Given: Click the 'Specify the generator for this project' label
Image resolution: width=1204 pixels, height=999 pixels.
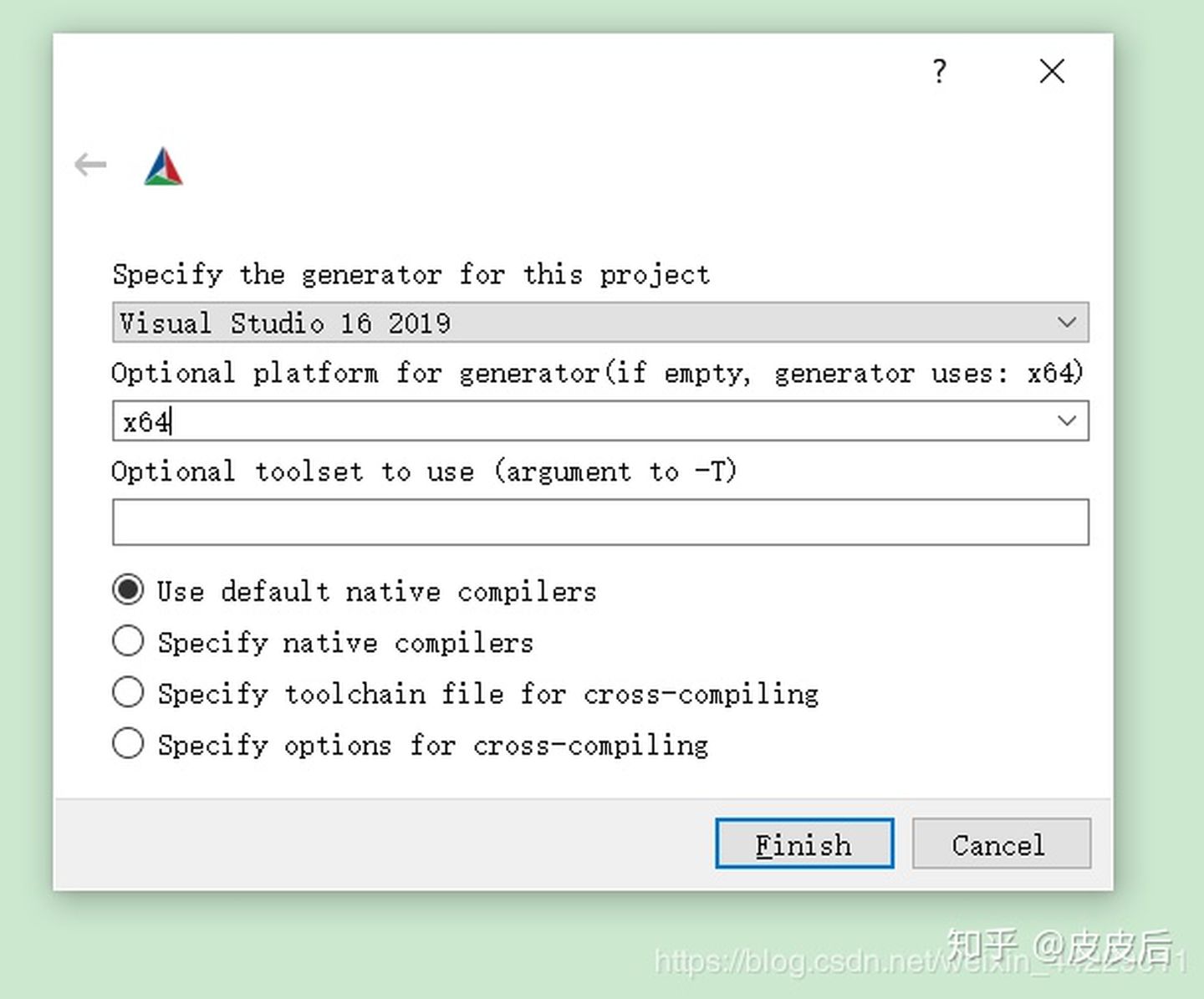Looking at the screenshot, I should tap(411, 274).
